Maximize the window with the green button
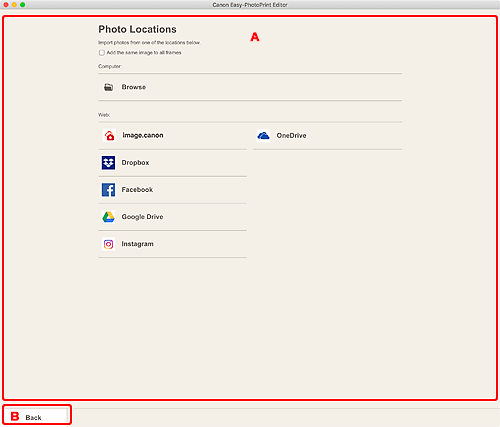The height and width of the screenshot is (427, 500). 22,5
